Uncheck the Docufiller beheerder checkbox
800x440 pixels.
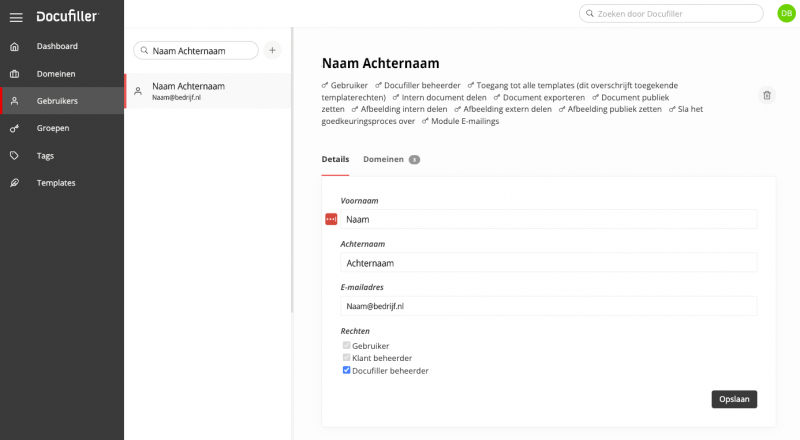coord(347,370)
